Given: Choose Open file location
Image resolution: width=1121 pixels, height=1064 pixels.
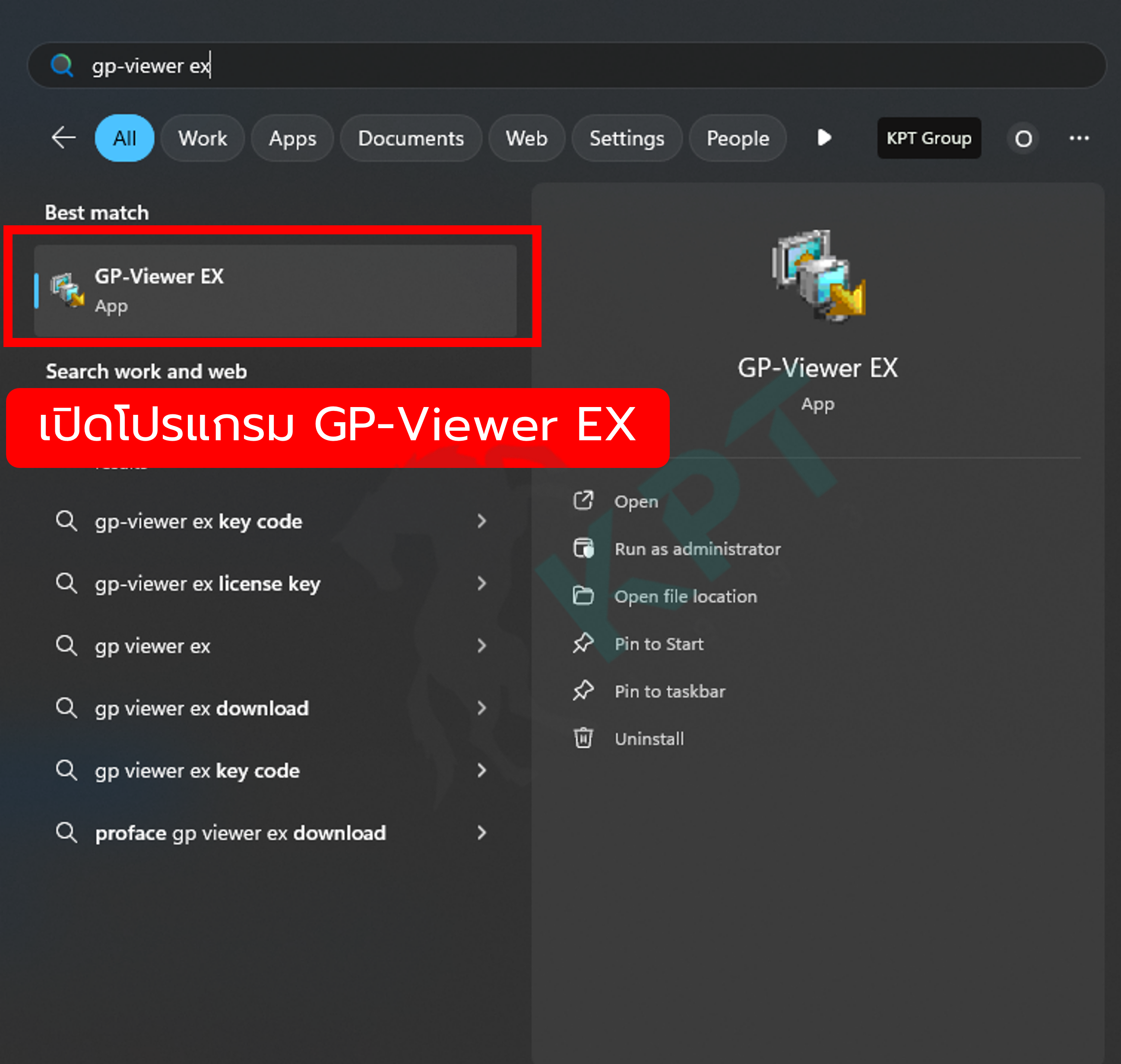Looking at the screenshot, I should [x=685, y=597].
